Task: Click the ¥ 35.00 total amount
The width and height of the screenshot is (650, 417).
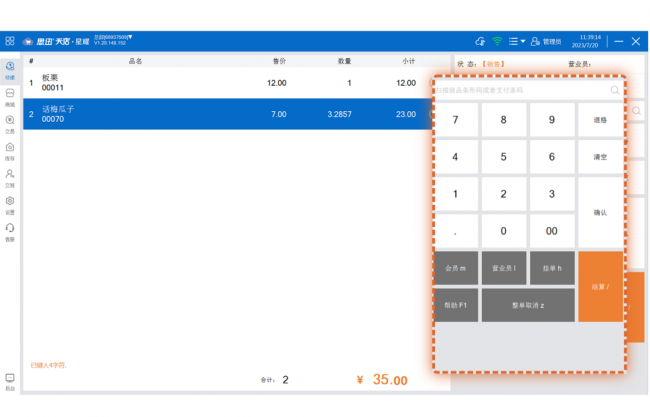Action: click(x=382, y=379)
